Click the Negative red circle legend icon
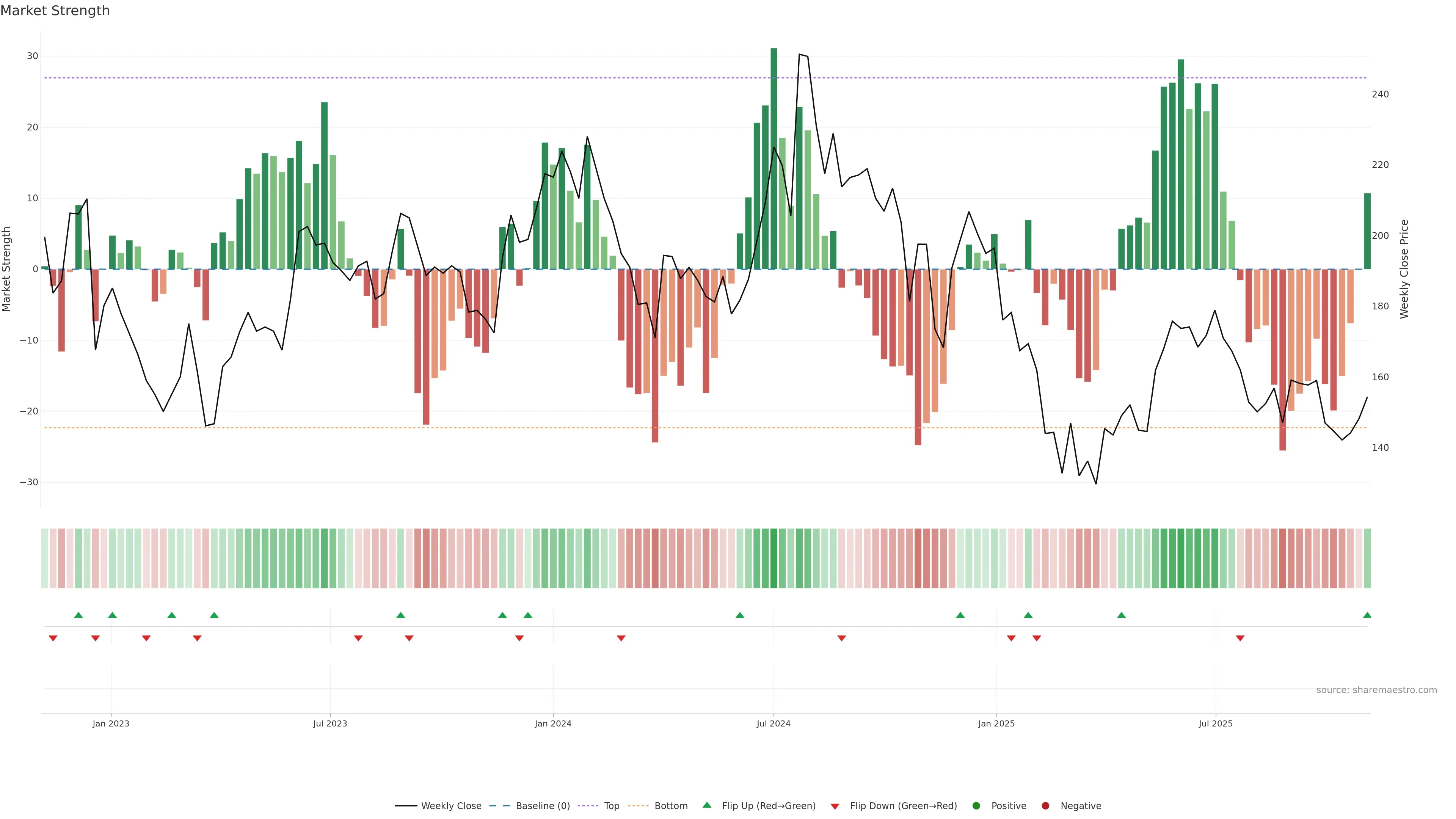This screenshot has width=1456, height=819. tap(1045, 805)
